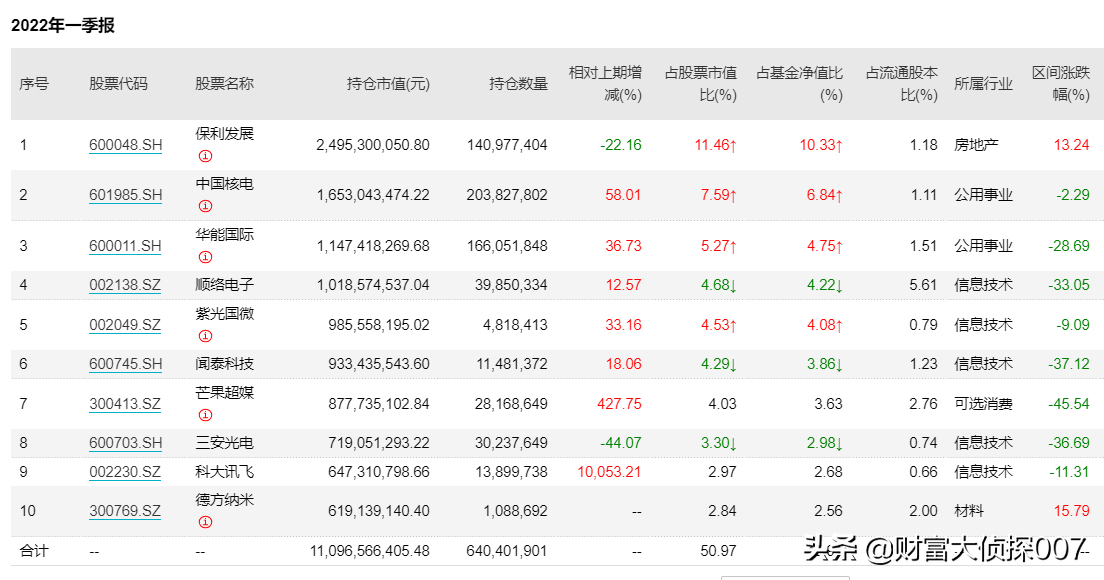Click info icon under 保利发展

click(x=205, y=156)
